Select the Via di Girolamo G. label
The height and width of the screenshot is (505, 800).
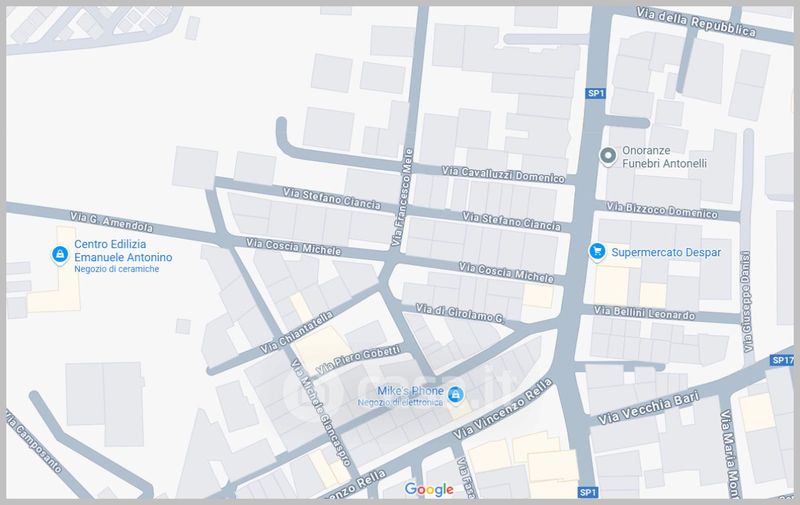point(456,312)
